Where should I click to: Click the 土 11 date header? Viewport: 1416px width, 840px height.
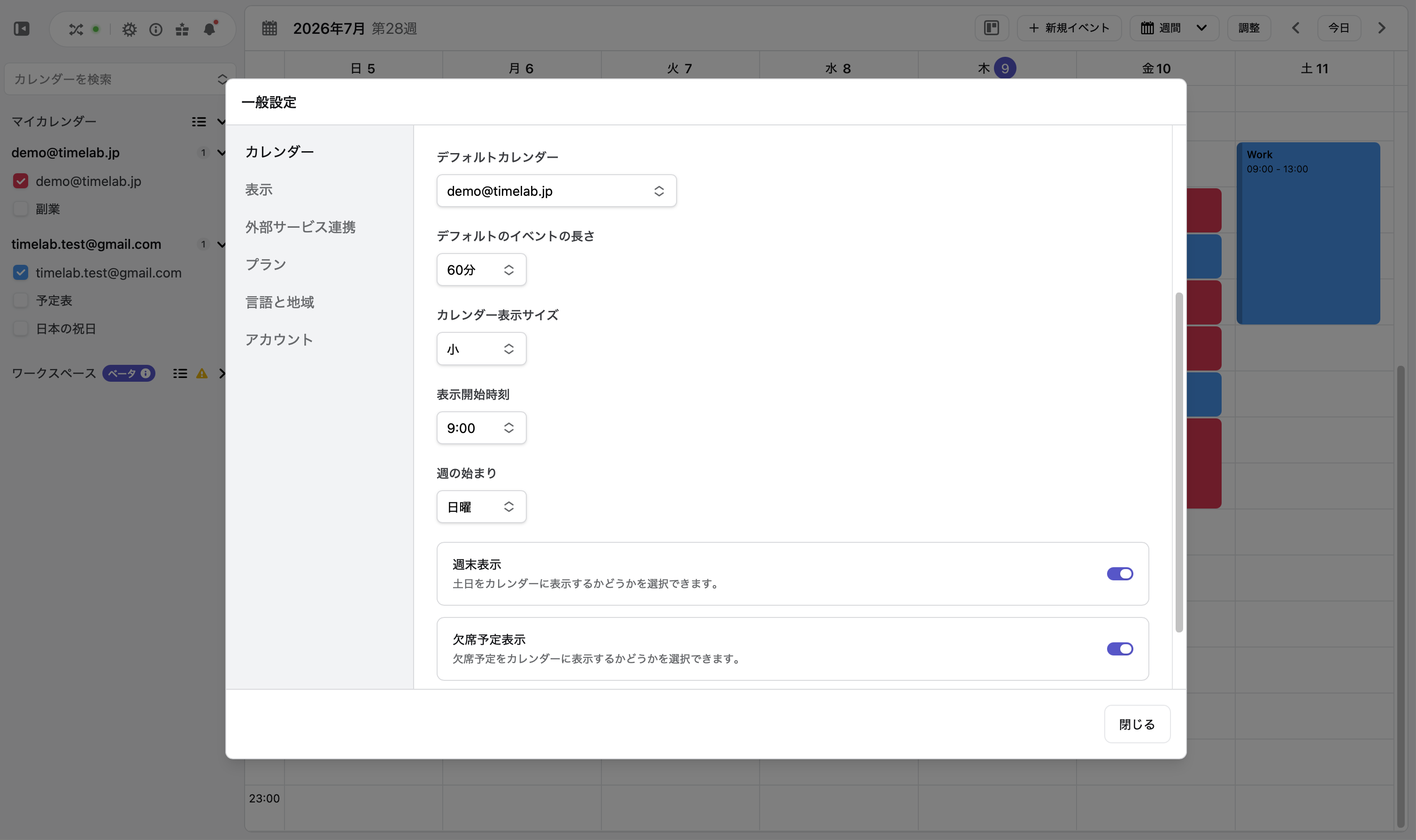[x=1314, y=69]
